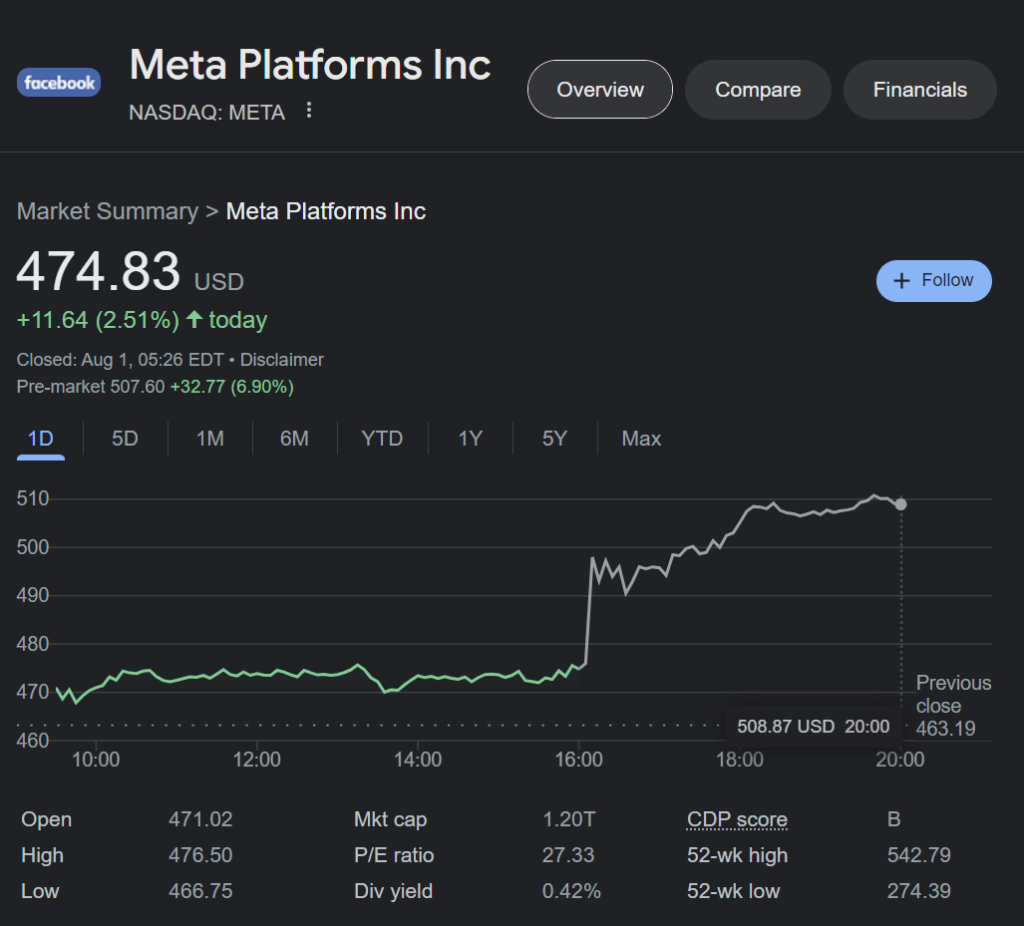
Task: Click the Market Summary breadcrumb link
Action: pos(107,212)
